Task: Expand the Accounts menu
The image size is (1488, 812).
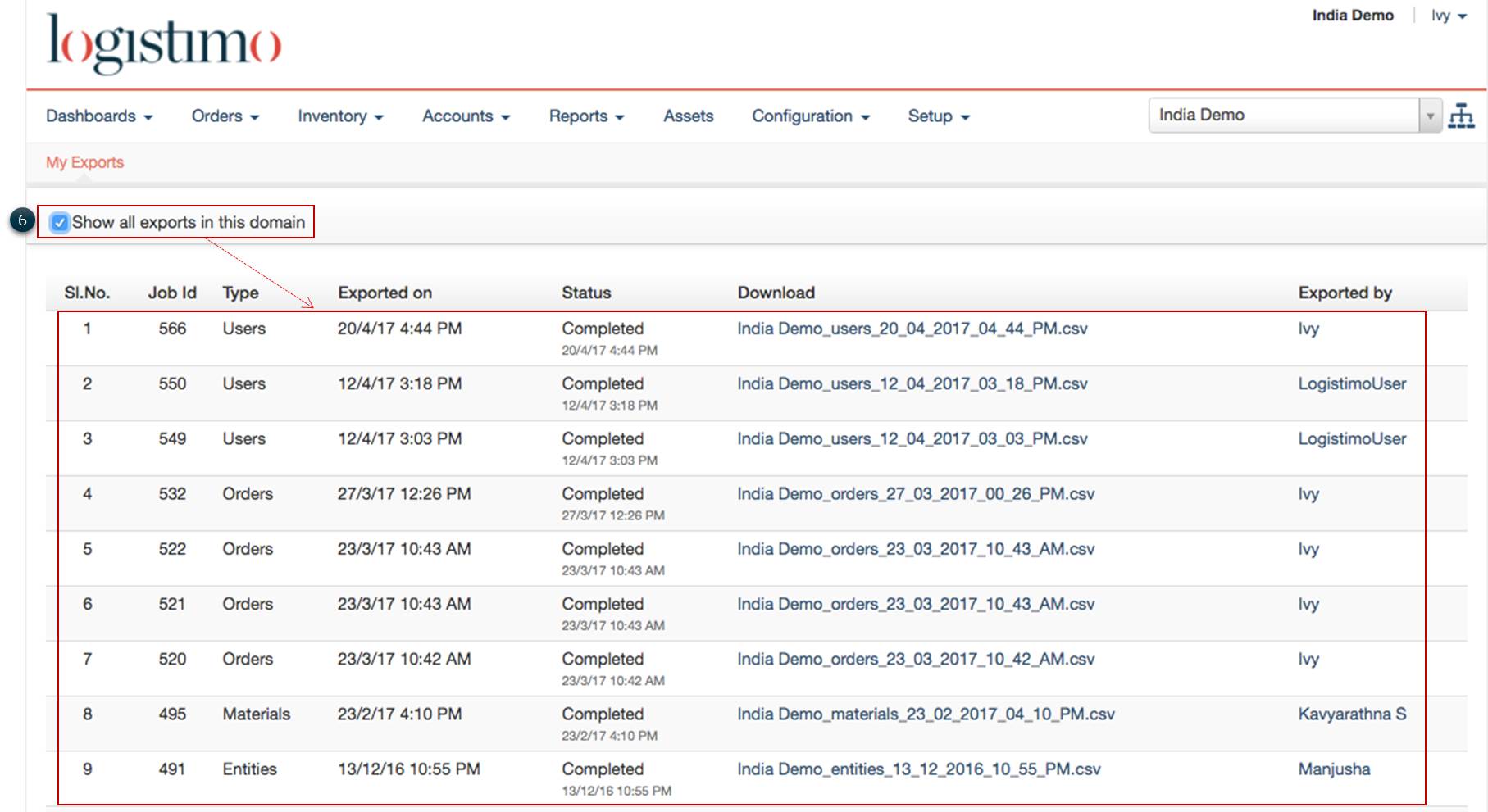Action: (x=466, y=116)
